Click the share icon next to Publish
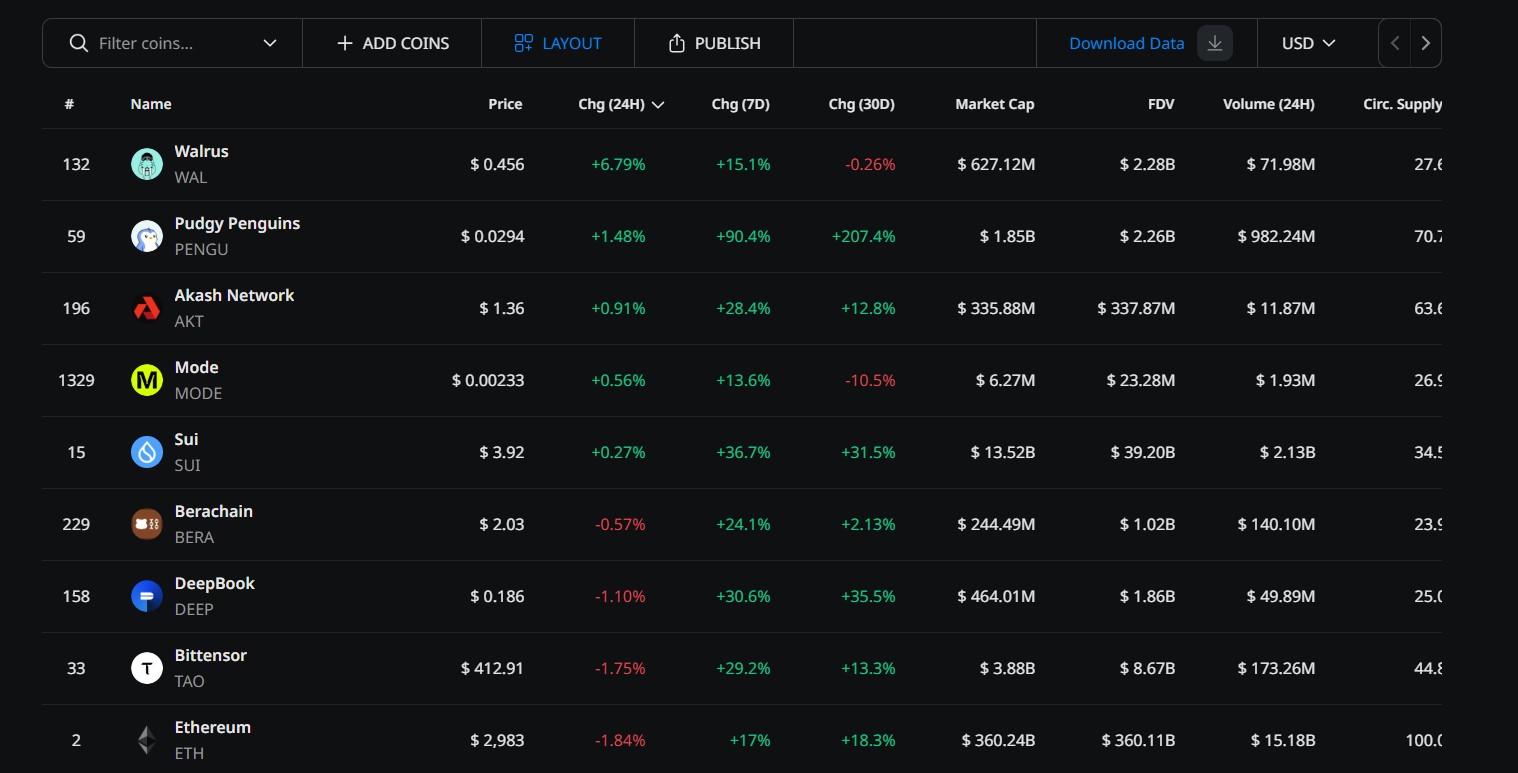The width and height of the screenshot is (1518, 773). pyautogui.click(x=677, y=43)
